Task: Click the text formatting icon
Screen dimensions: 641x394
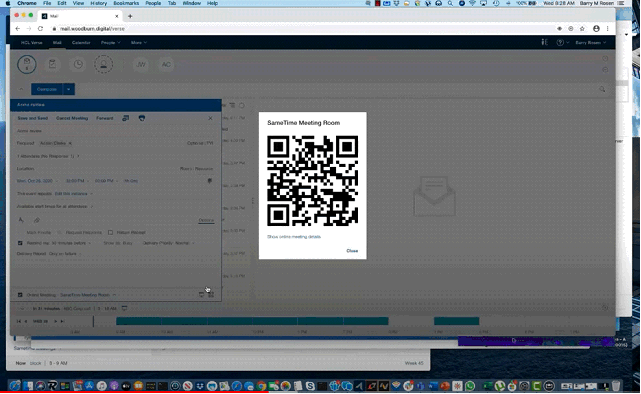Action: click(21, 220)
